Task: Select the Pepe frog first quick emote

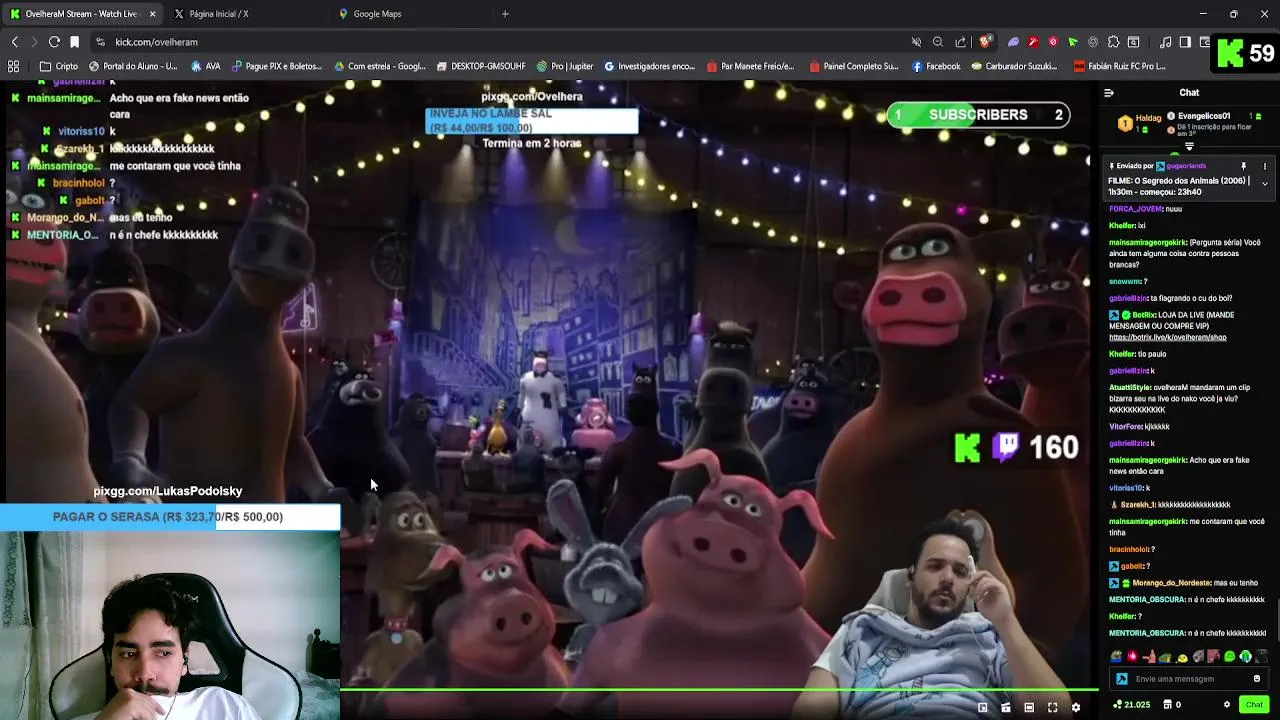Action: (x=1117, y=657)
